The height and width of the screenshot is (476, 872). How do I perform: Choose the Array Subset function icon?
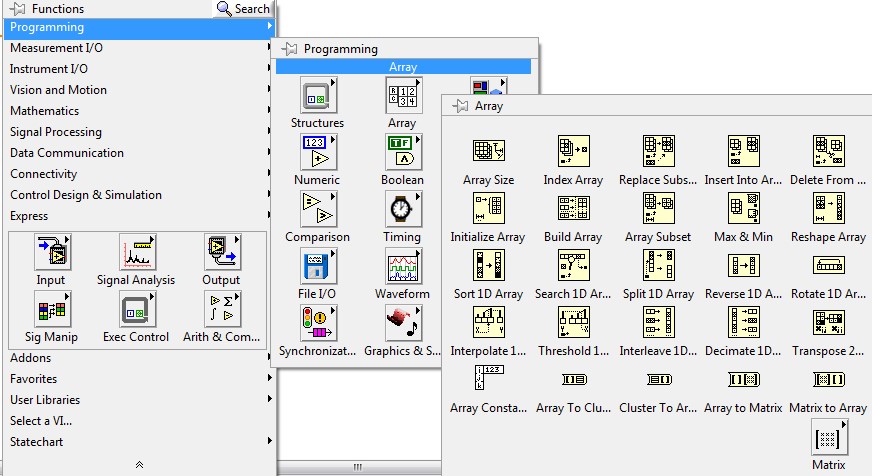(658, 208)
